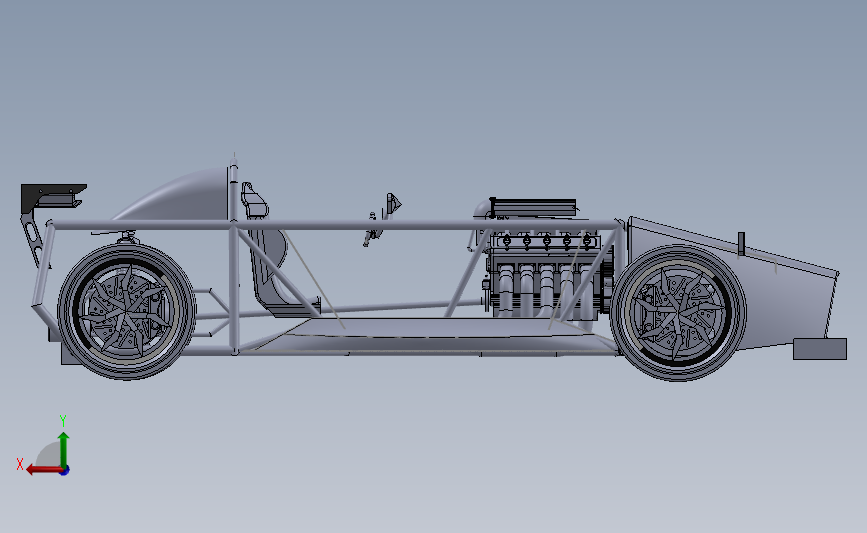Select the front wheel beside the nose cone

click(678, 313)
